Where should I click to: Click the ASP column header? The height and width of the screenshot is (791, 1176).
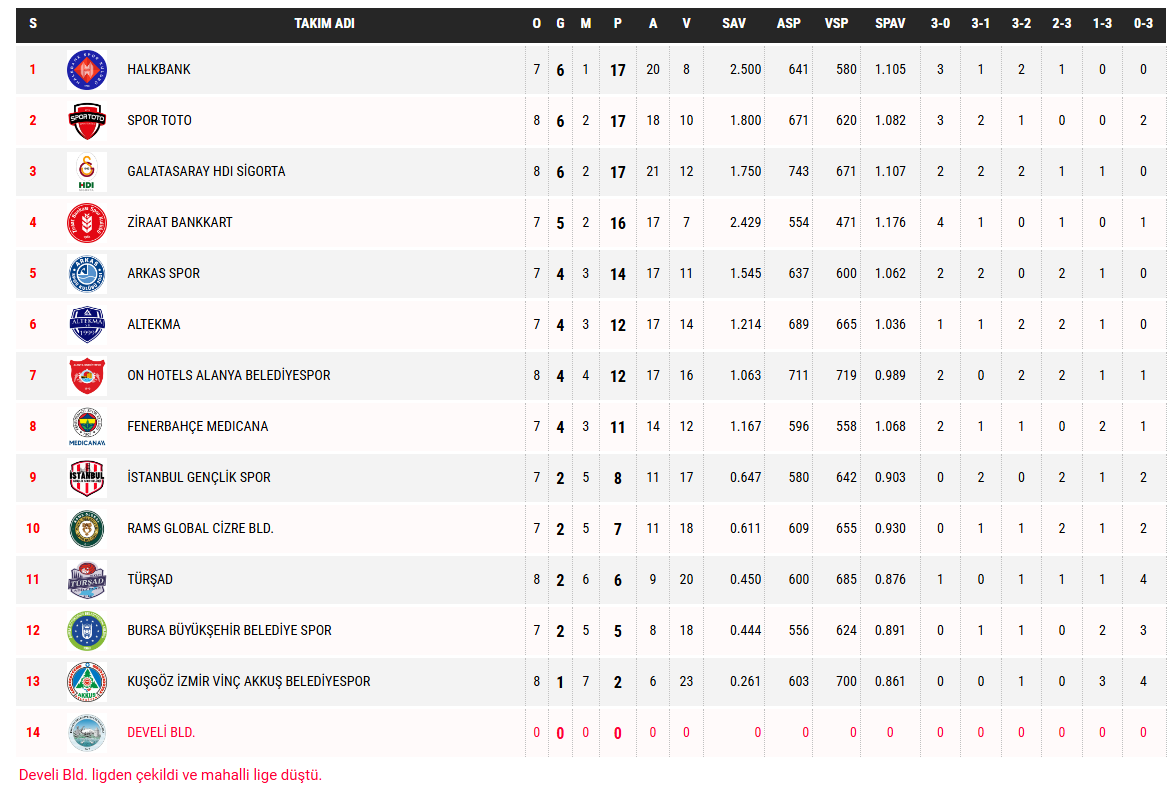788,24
